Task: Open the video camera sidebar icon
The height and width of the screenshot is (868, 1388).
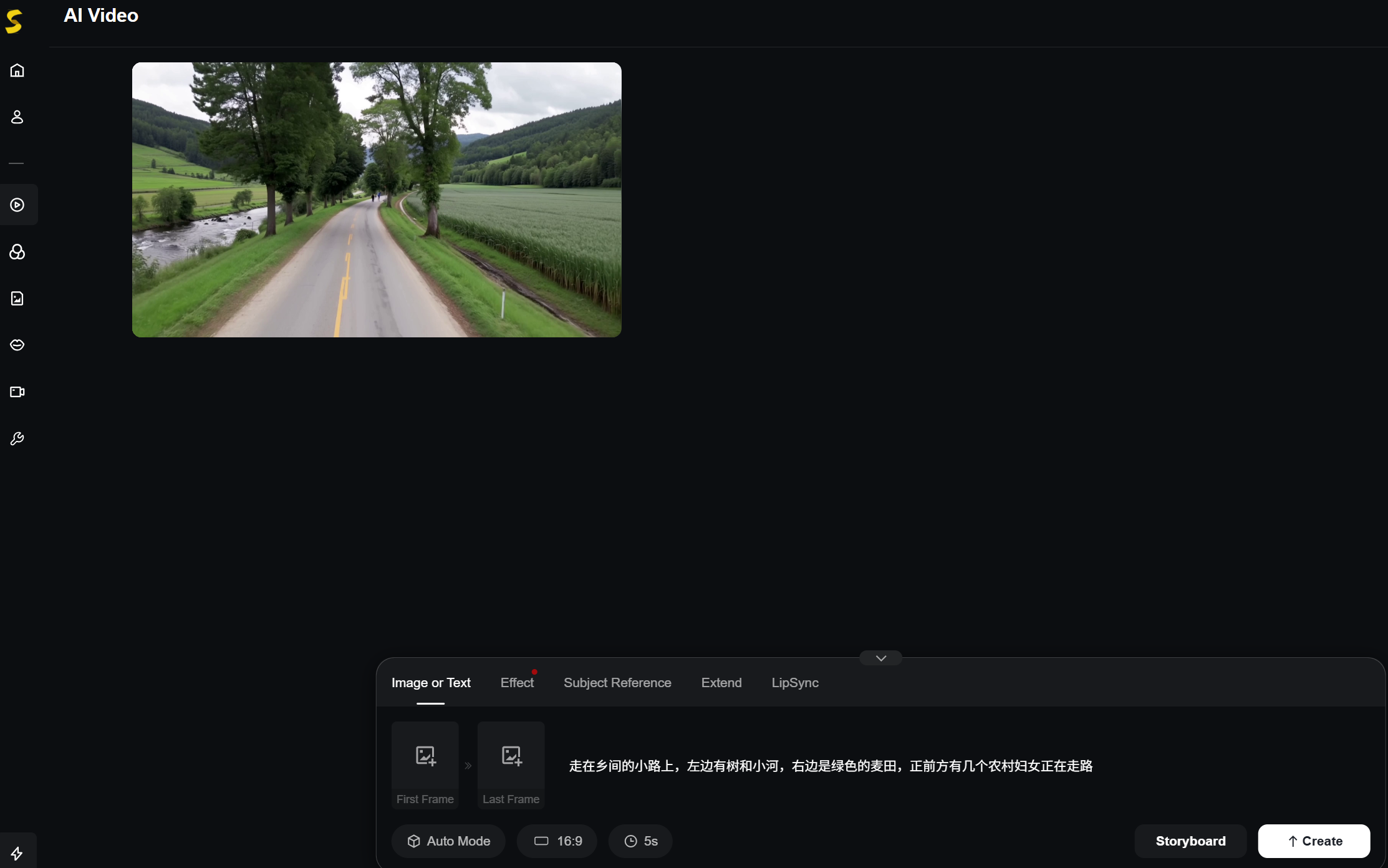Action: point(17,392)
